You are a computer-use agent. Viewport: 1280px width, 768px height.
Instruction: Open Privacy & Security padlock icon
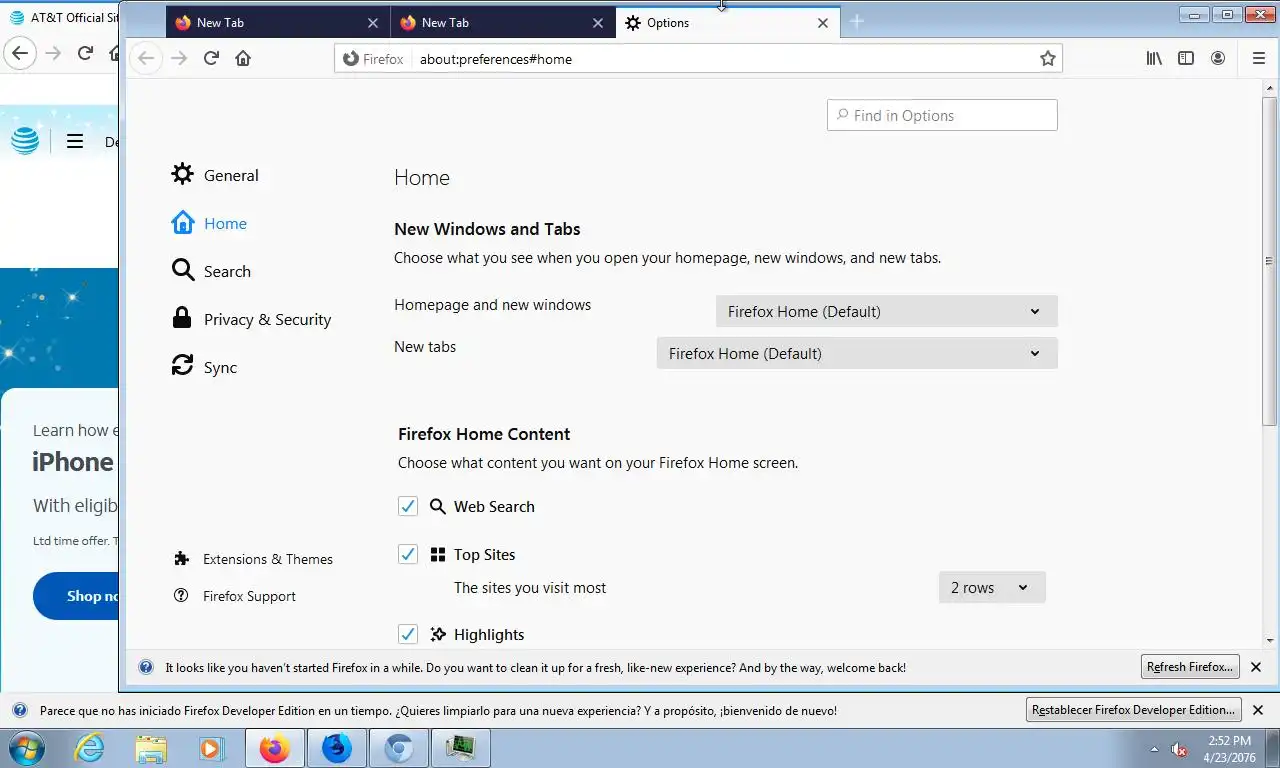(x=182, y=319)
